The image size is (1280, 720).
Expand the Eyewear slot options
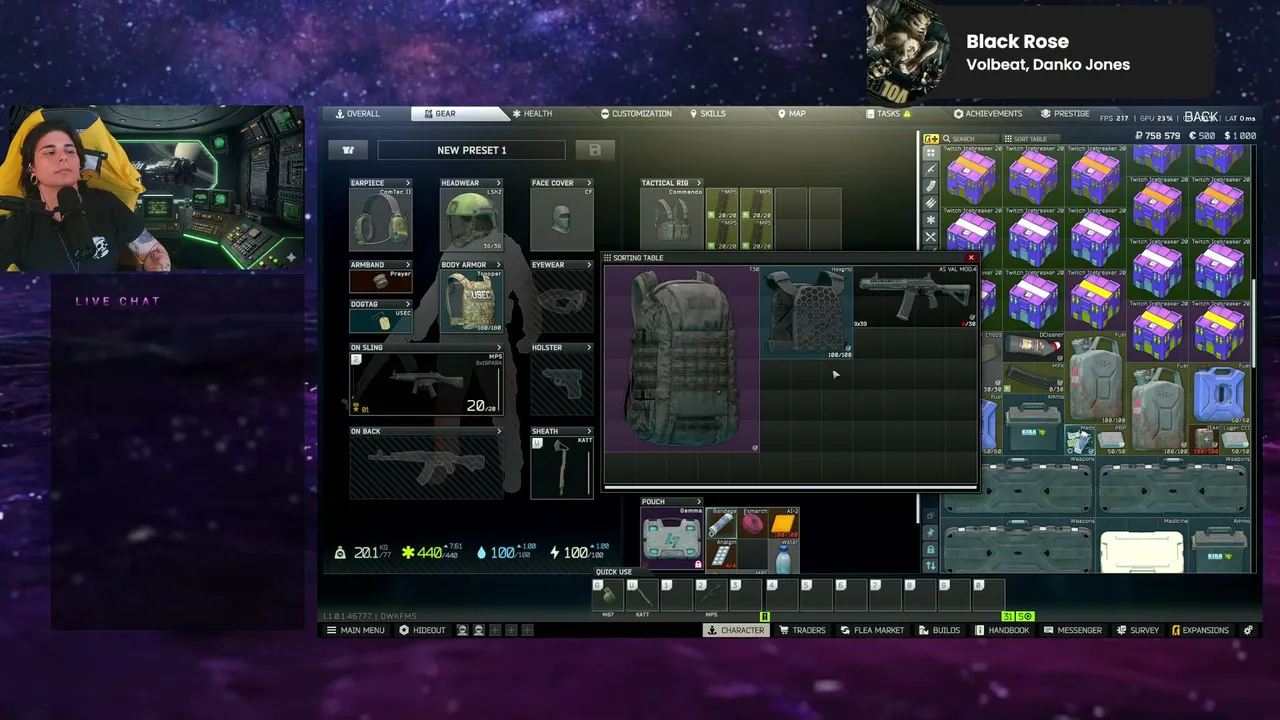[x=589, y=265]
